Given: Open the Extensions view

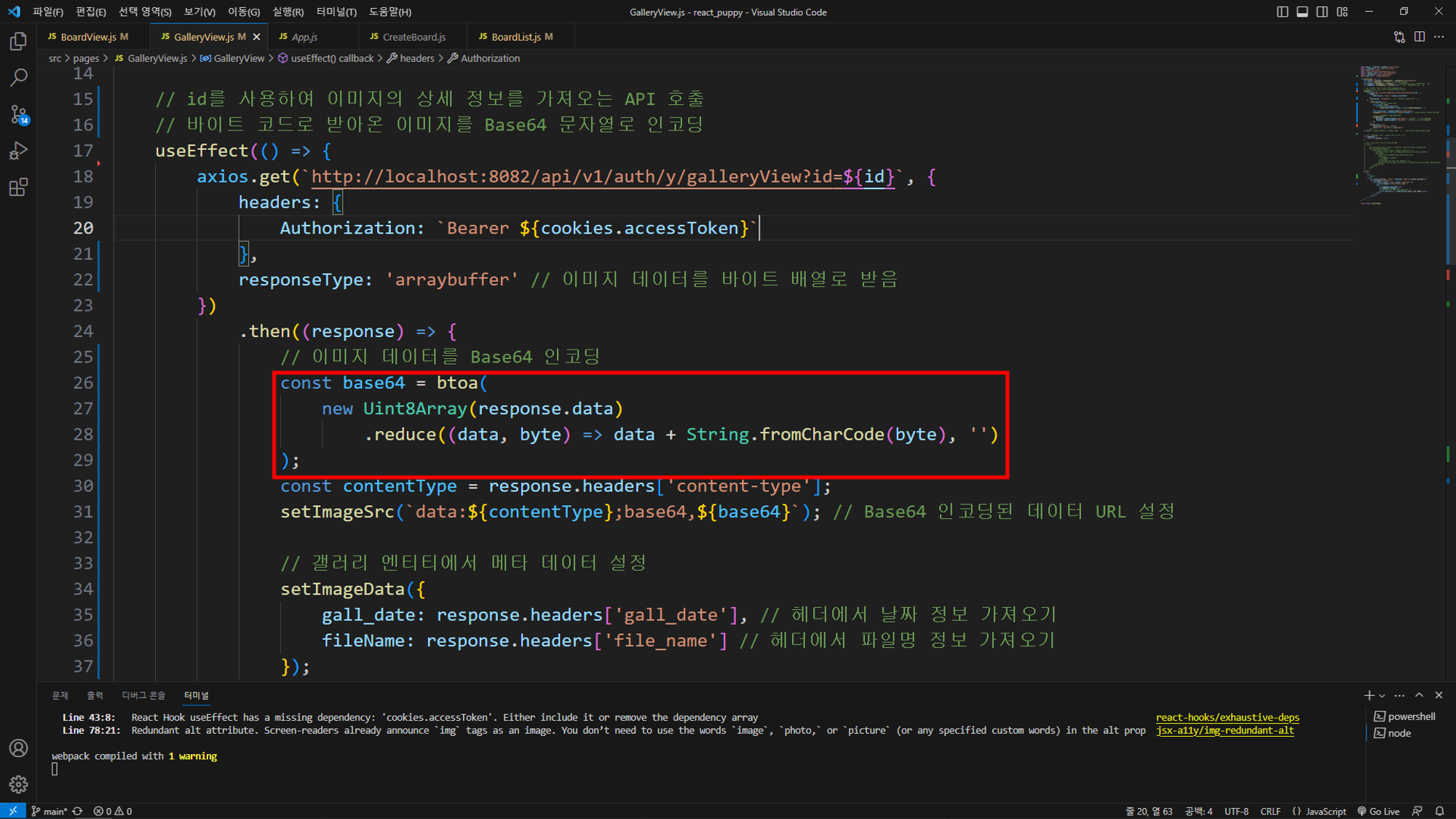Looking at the screenshot, I should (x=19, y=187).
